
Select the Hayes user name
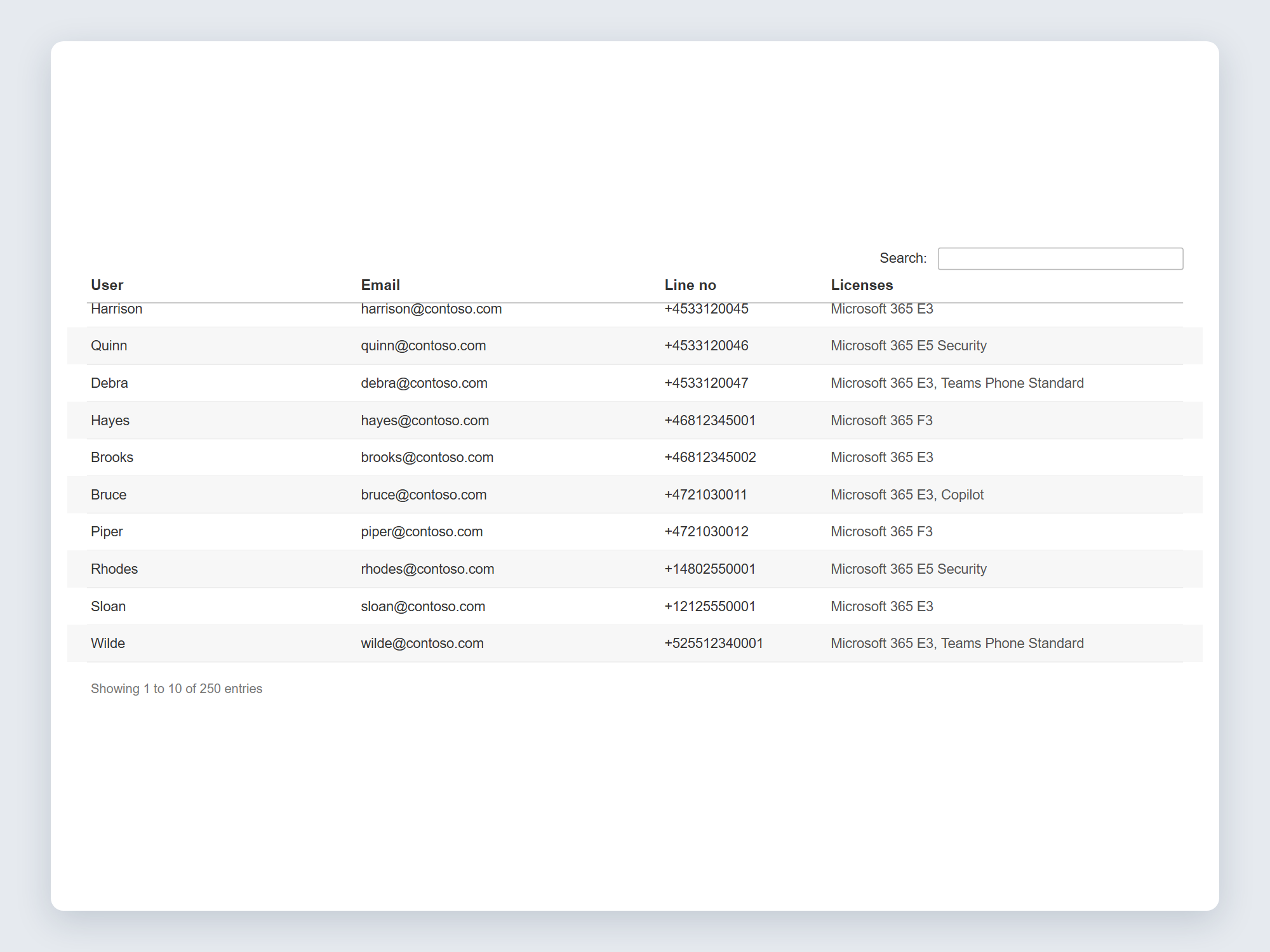[x=110, y=421]
